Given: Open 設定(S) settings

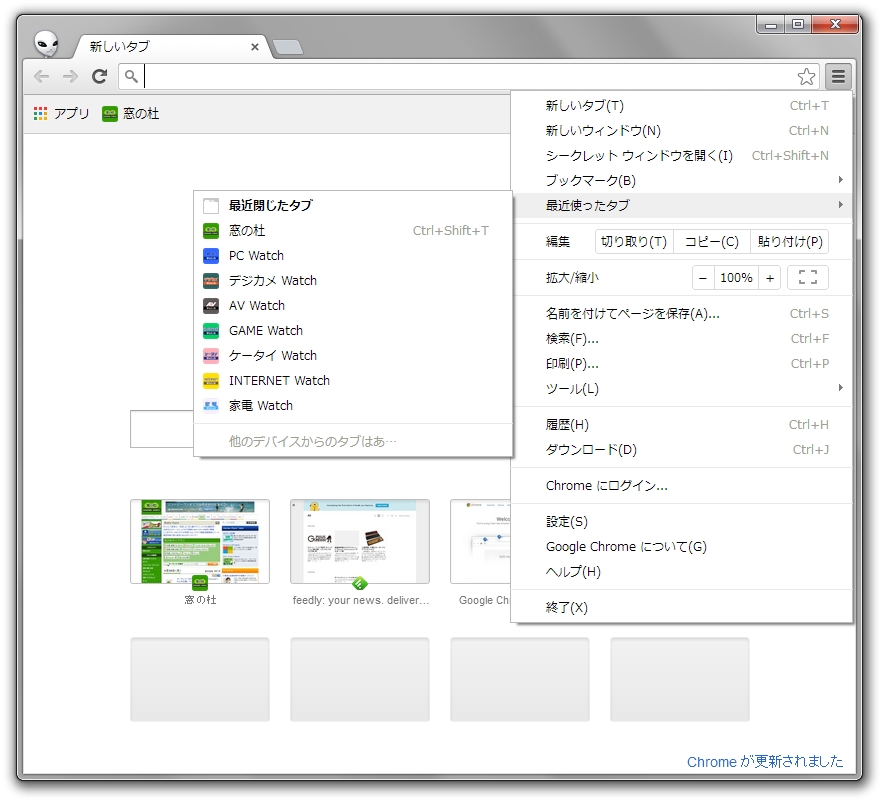Looking at the screenshot, I should point(682,522).
